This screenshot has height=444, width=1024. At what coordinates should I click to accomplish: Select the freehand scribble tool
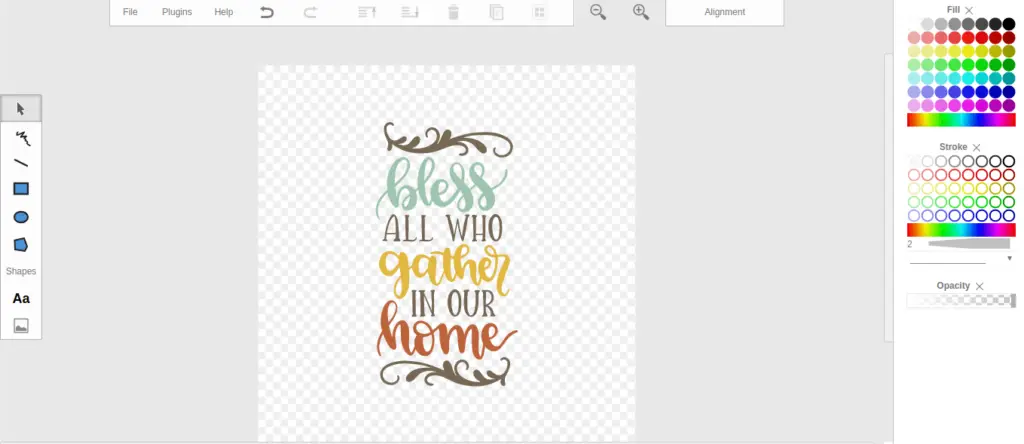[21, 137]
